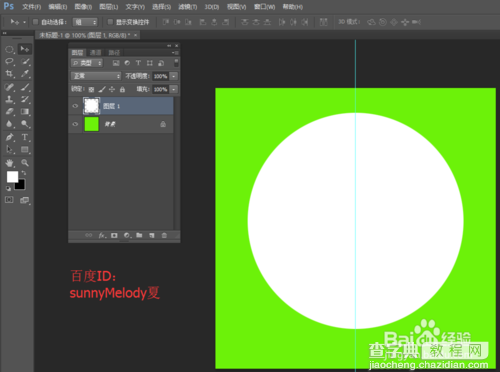Expand the toolbox double-arrow
500x372 pixels.
click(4, 33)
